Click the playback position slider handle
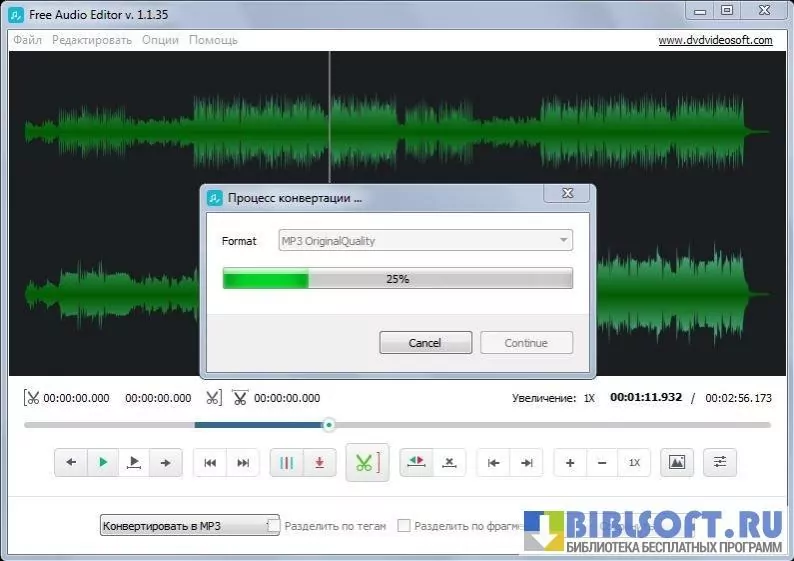The width and height of the screenshot is (794, 561). pos(328,425)
